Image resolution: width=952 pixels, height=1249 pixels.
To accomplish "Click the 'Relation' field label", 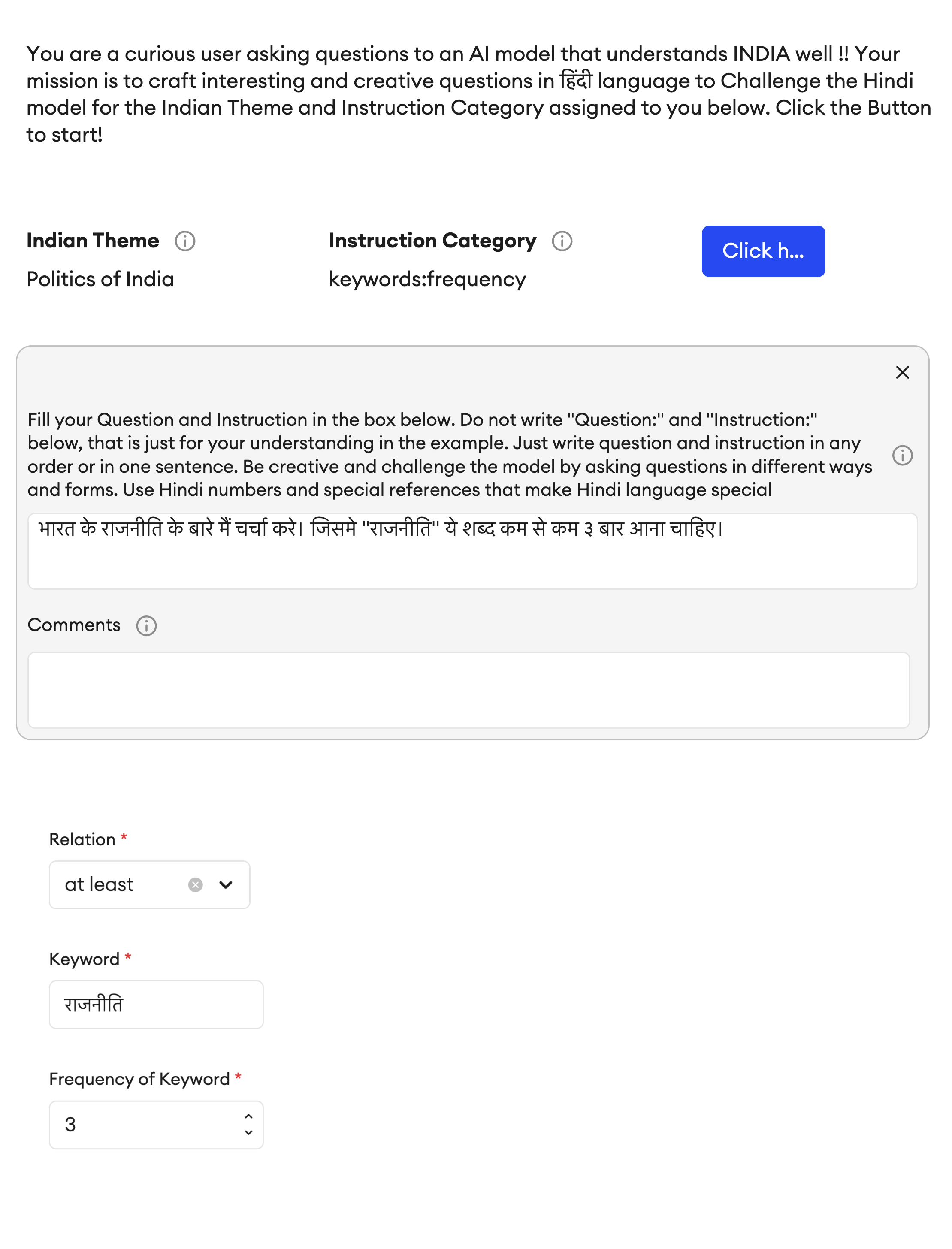I will click(82, 839).
